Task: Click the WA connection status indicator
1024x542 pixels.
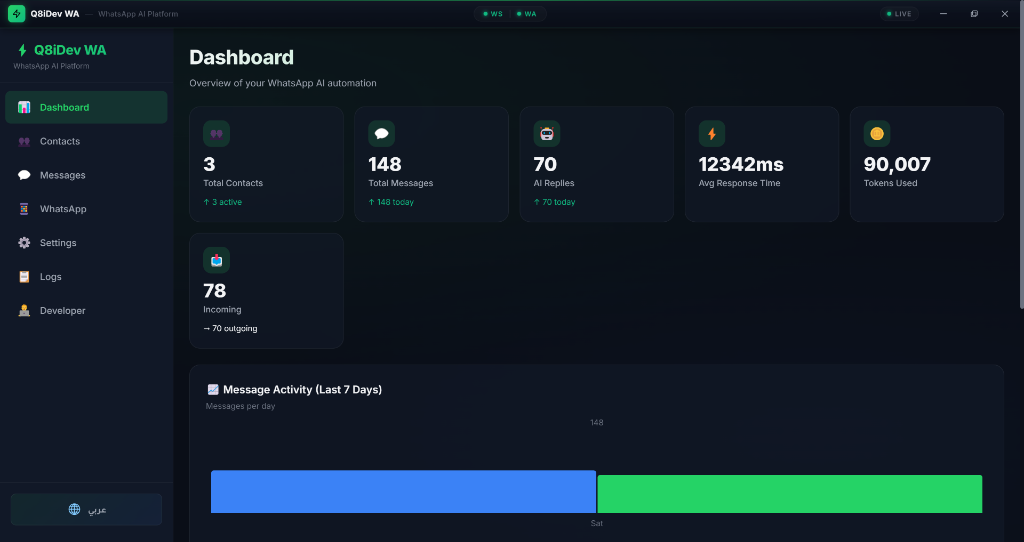Action: [x=526, y=14]
